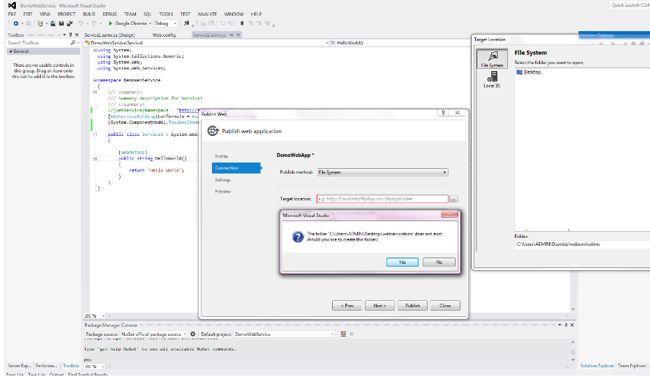This screenshot has width=650, height=383.
Task: Collapse the HelloWorld method code region
Action: tap(95, 158)
